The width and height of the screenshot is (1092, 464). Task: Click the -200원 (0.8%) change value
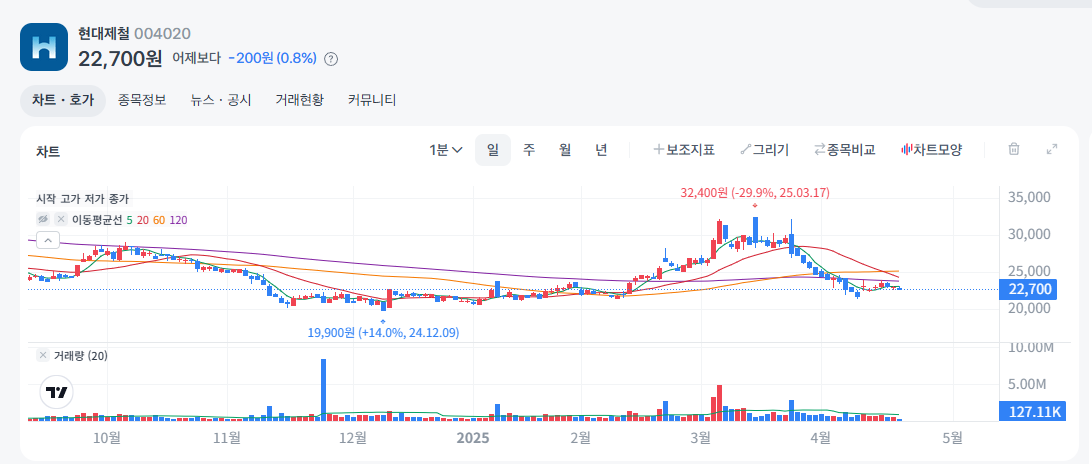click(x=273, y=59)
